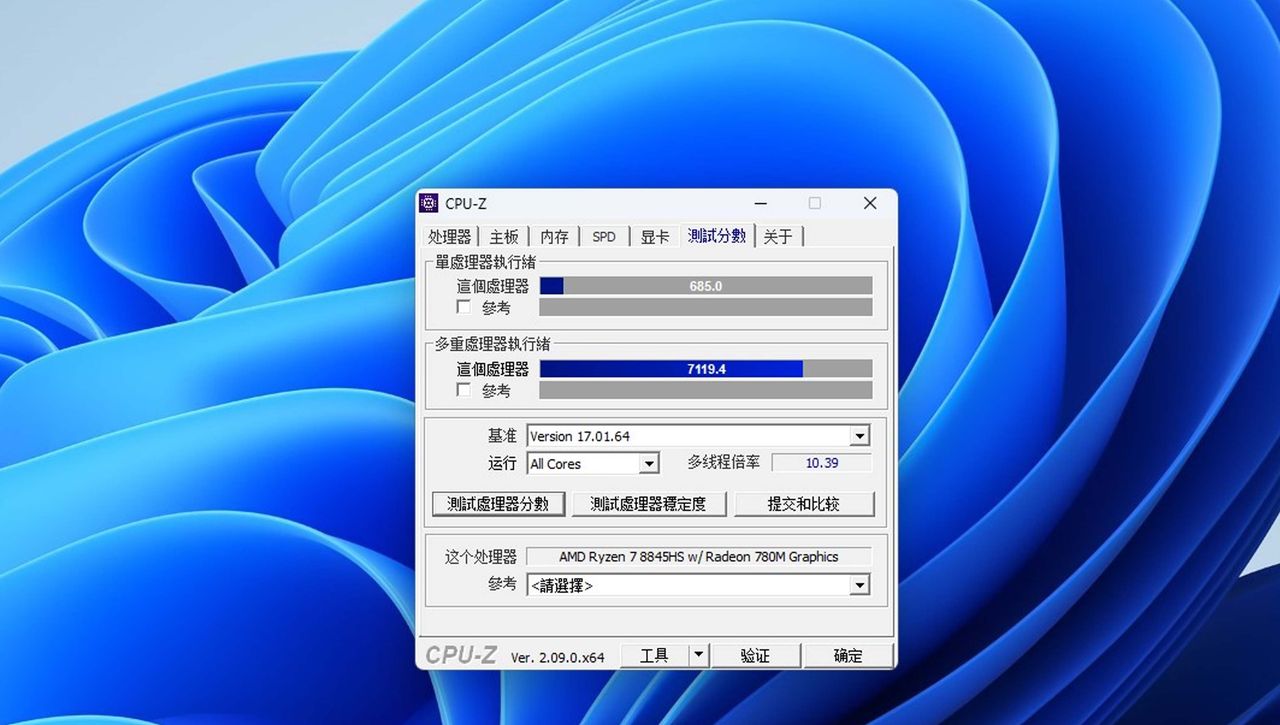The width and height of the screenshot is (1280, 725).
Task: Click the 验证 button
Action: [756, 656]
